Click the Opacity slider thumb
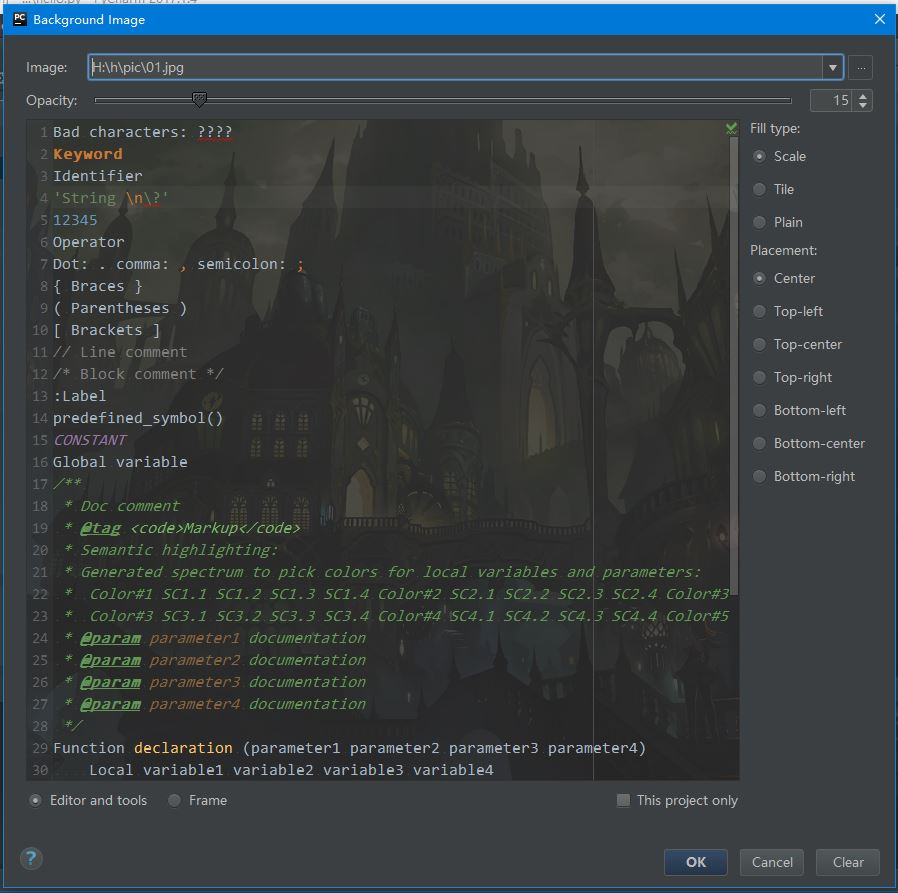Screen dimensions: 898x893 click(x=199, y=100)
